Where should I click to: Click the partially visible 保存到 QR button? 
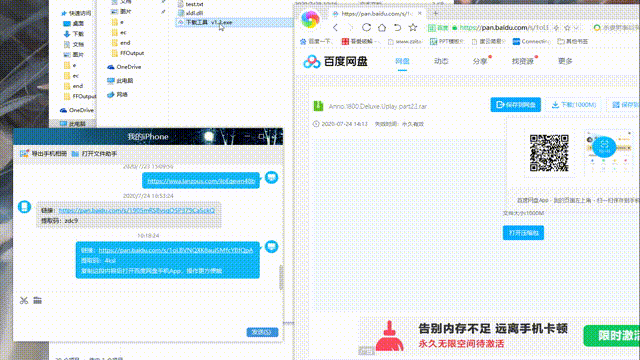(x=624, y=105)
